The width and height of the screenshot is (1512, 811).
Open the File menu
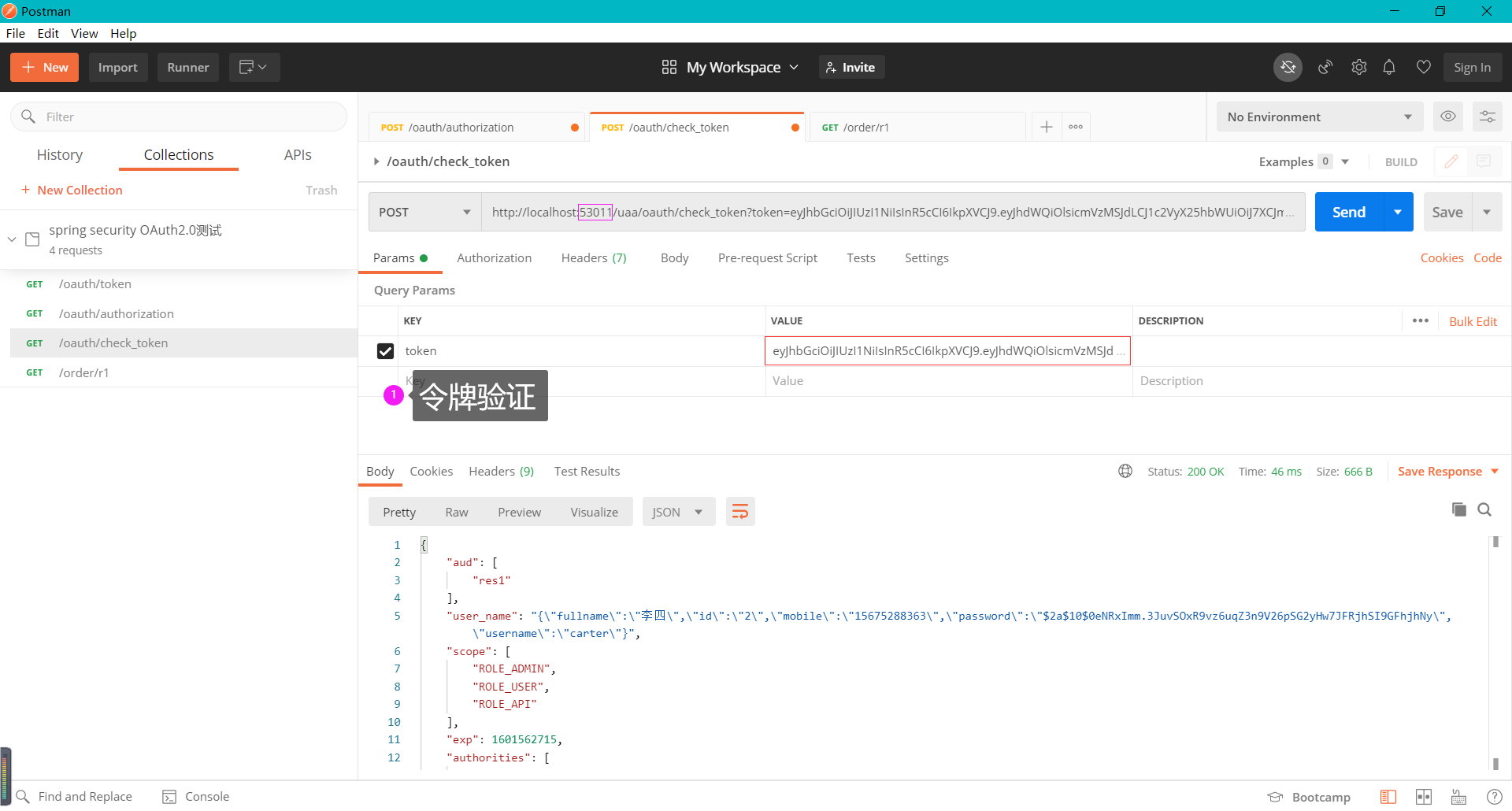[16, 33]
